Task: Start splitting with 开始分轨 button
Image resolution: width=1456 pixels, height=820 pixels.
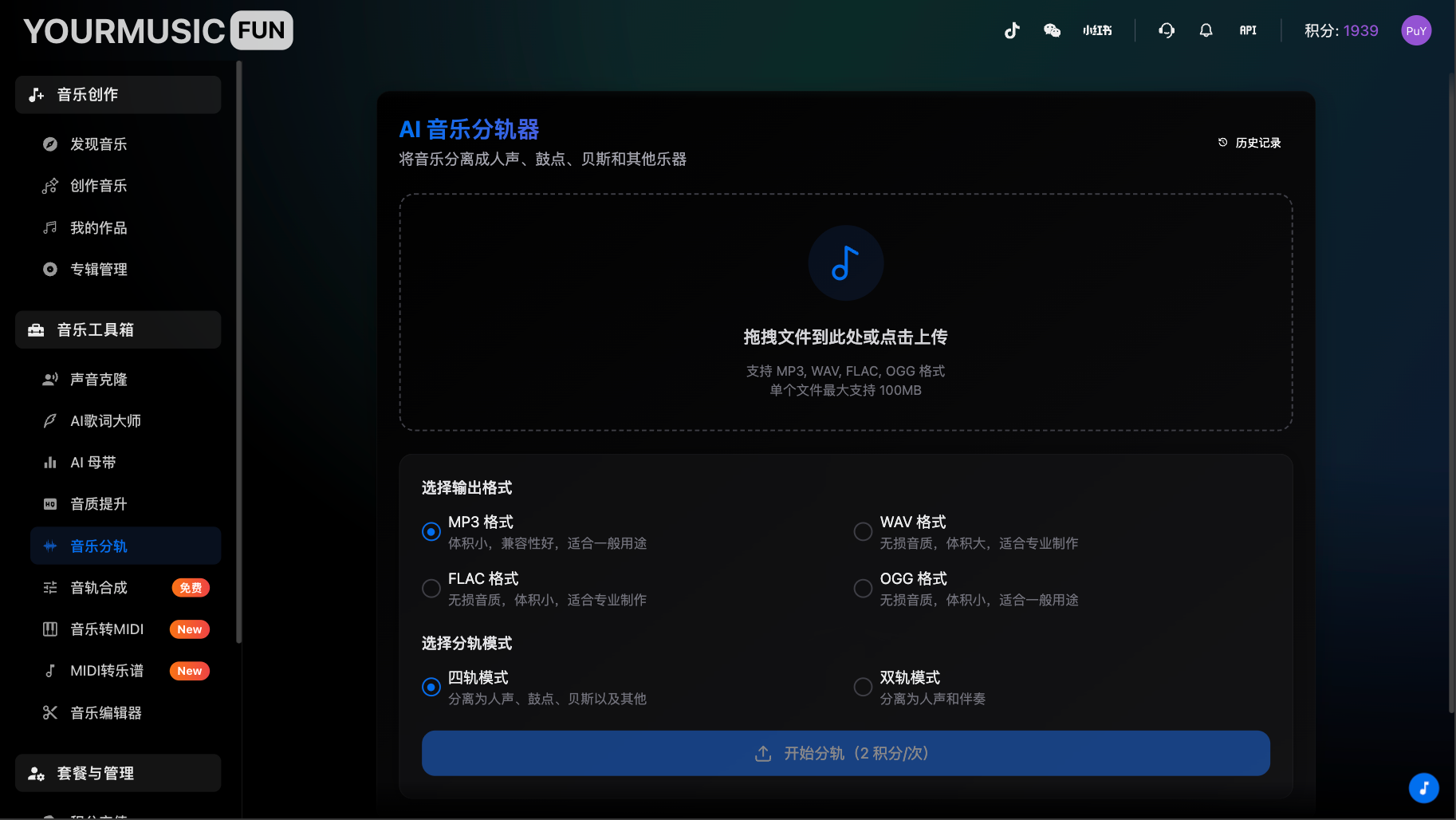Action: coord(845,753)
